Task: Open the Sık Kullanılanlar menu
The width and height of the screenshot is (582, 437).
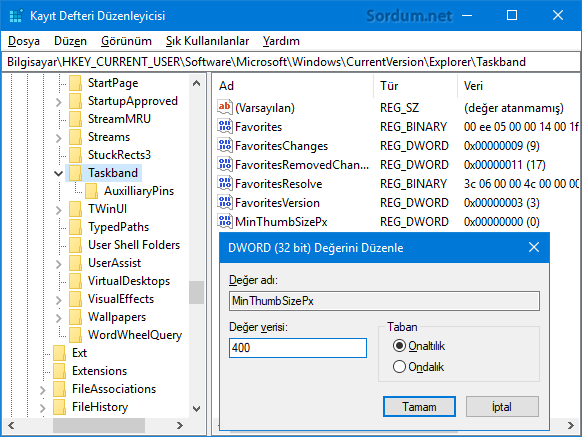Action: [x=207, y=41]
